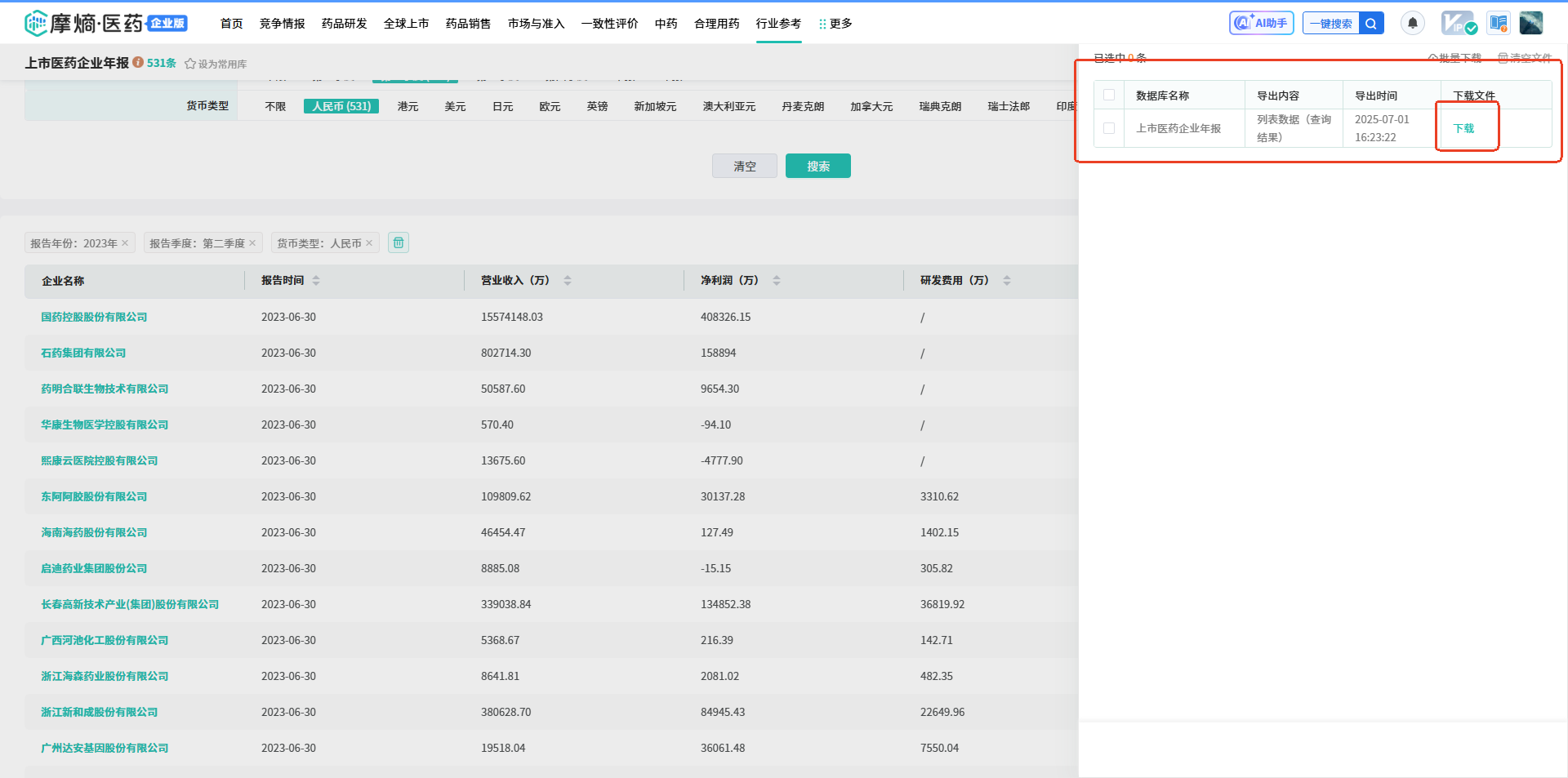Image resolution: width=1568 pixels, height=778 pixels.
Task: Select currency option 不限
Action: 276,106
